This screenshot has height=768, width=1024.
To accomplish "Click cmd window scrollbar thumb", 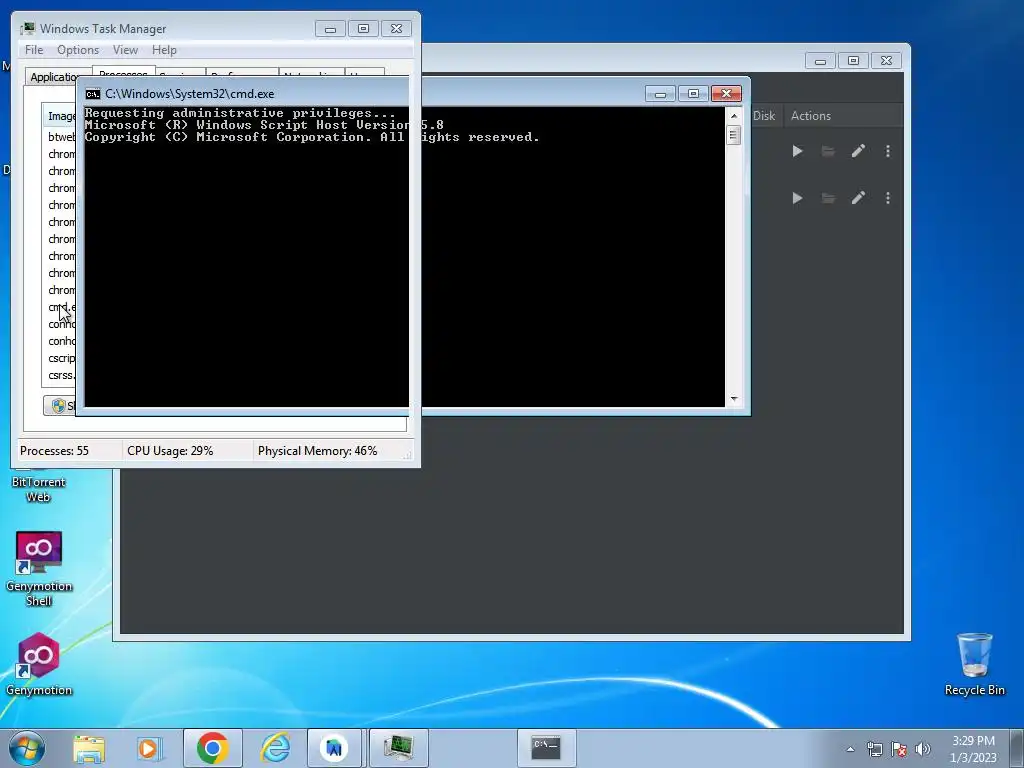I will [x=734, y=135].
